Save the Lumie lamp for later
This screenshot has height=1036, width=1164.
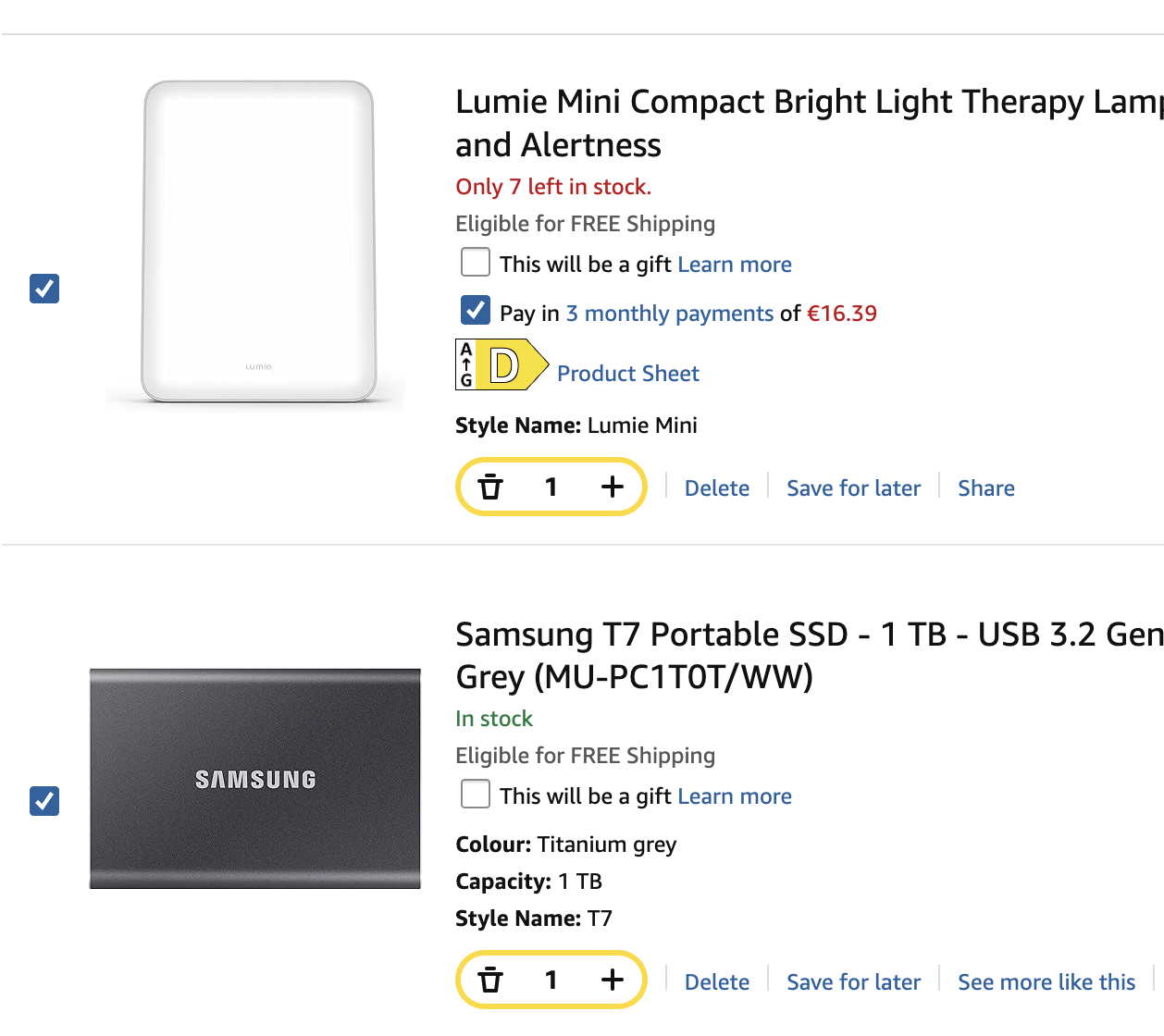point(853,488)
